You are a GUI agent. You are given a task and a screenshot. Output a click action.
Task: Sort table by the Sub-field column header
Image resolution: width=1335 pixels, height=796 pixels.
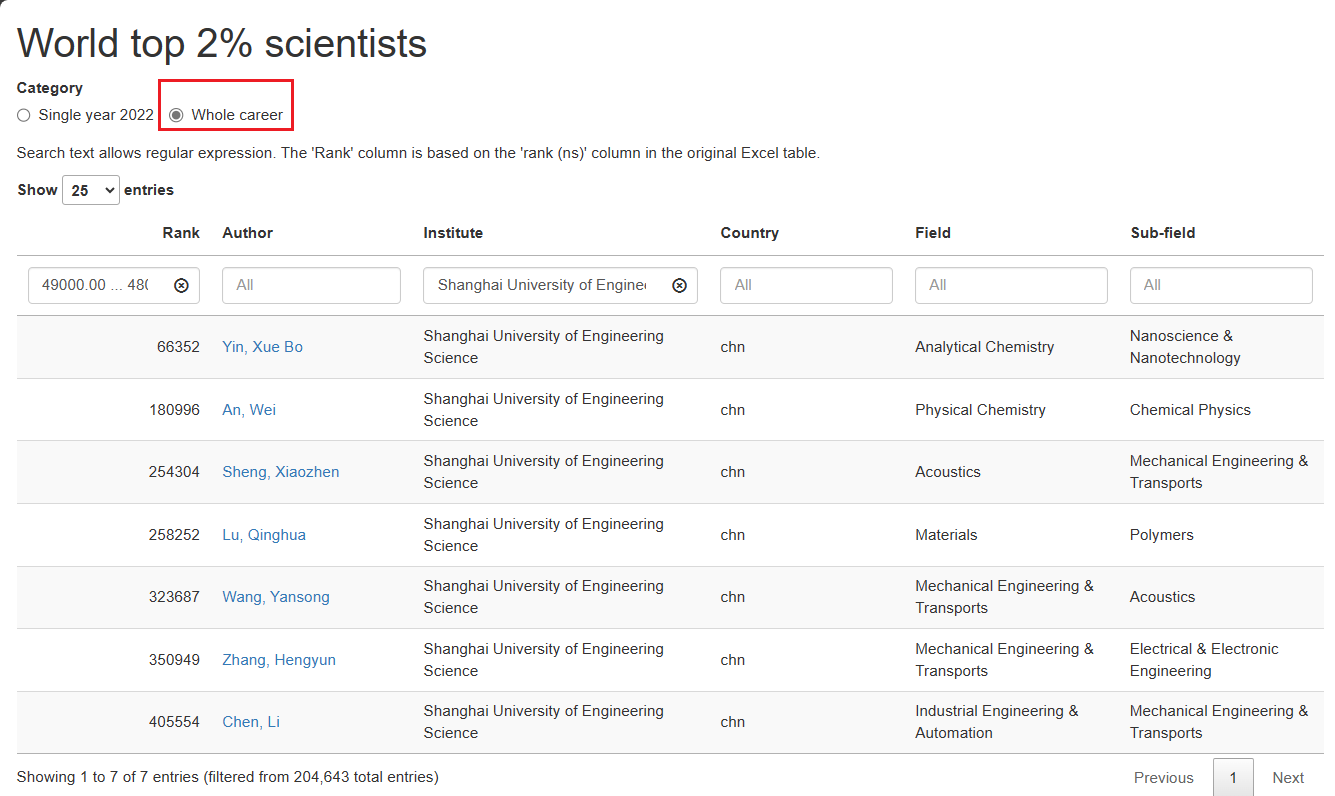tap(1163, 233)
